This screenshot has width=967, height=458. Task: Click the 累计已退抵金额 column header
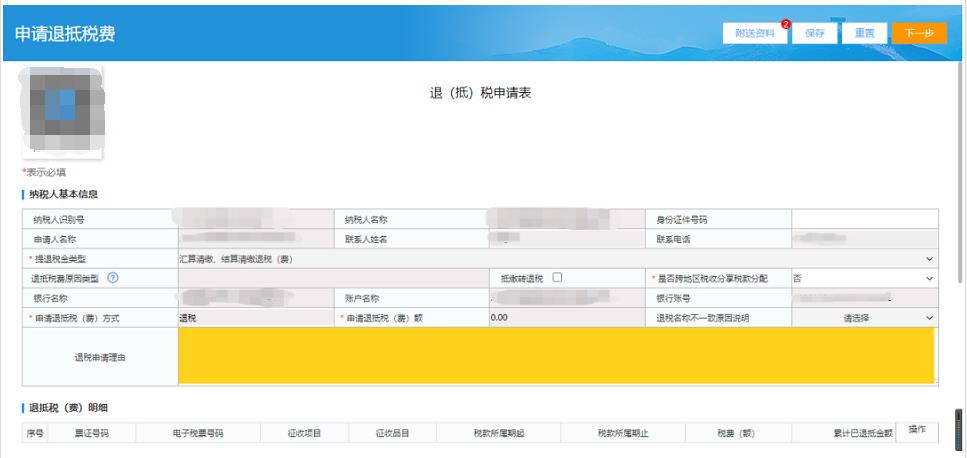click(x=844, y=433)
